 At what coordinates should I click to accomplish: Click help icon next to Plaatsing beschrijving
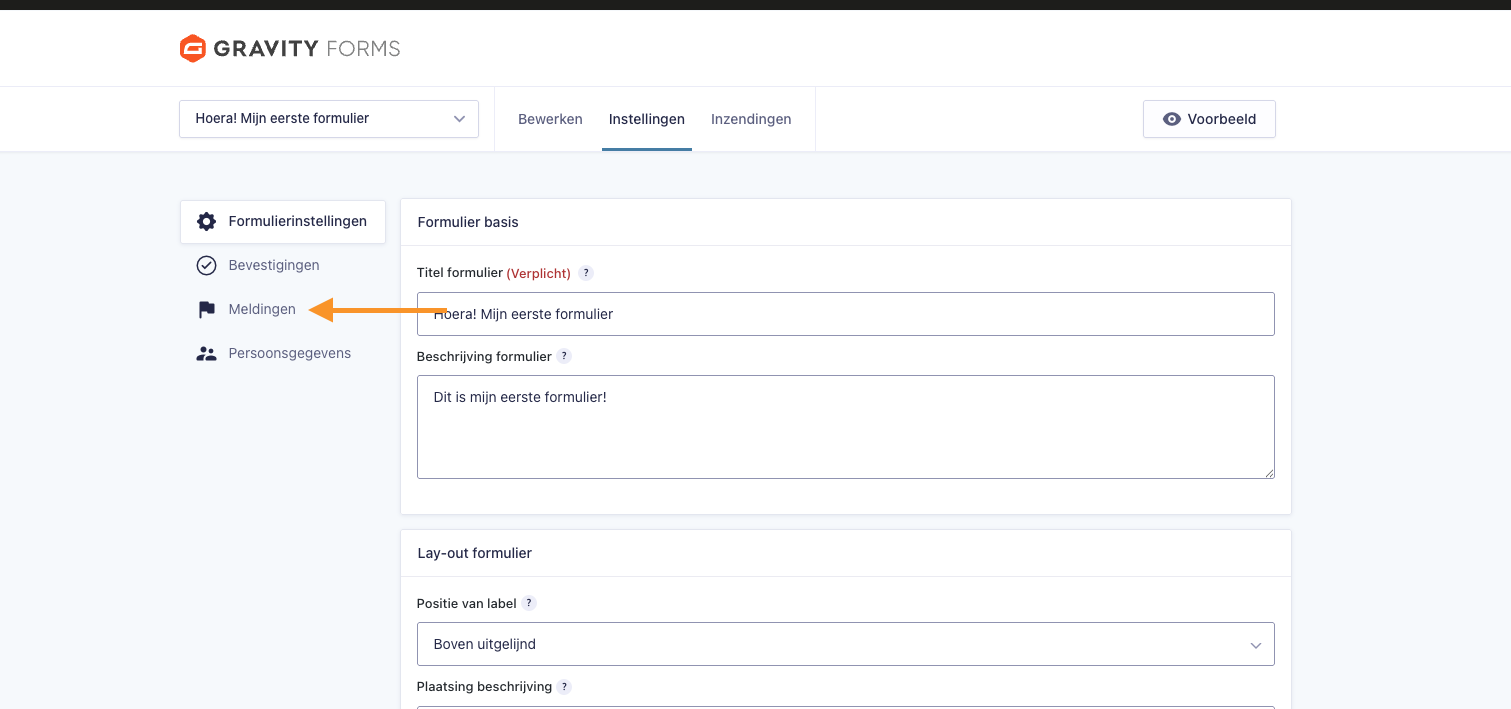(x=564, y=687)
